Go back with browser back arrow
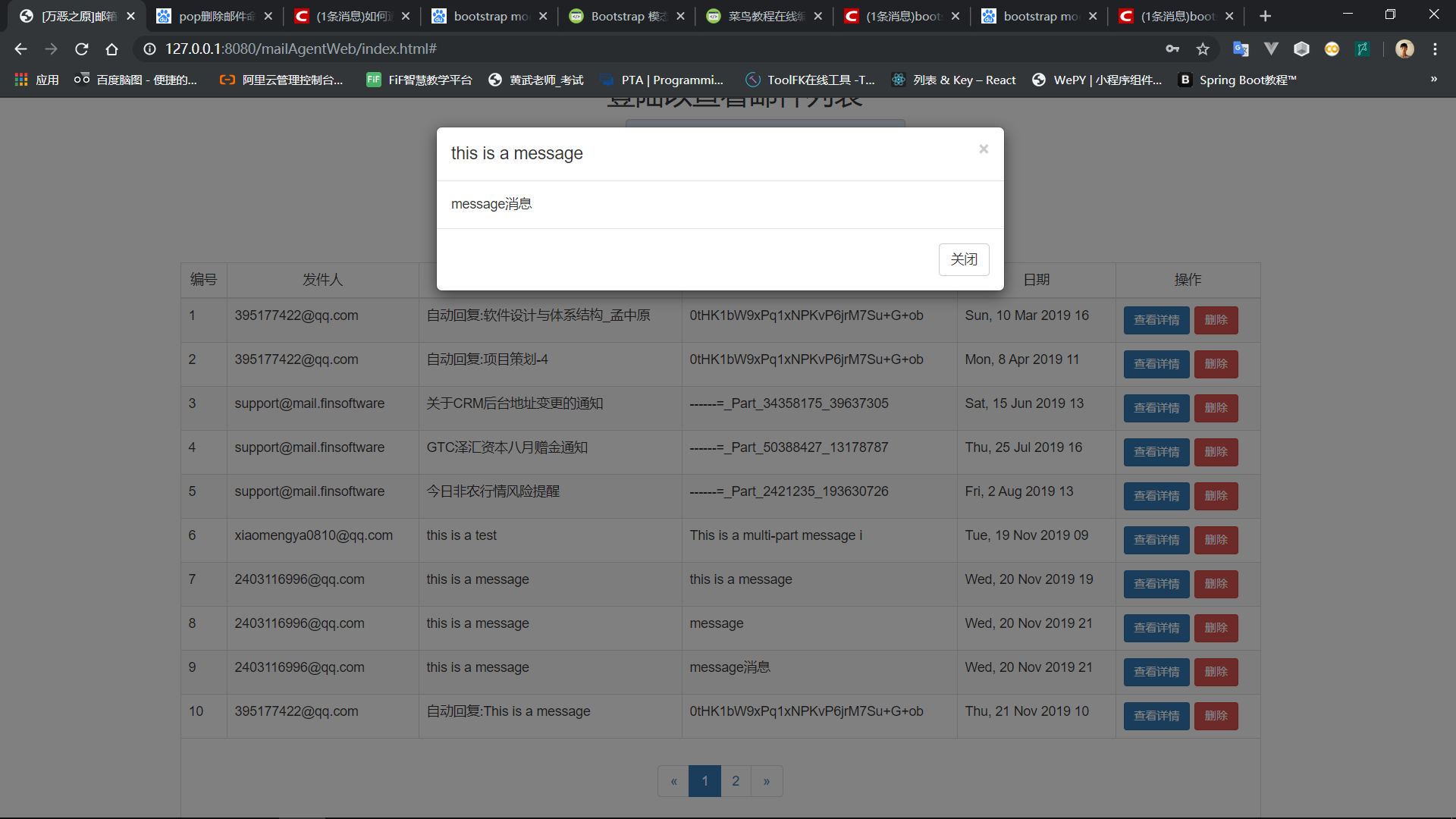 coord(21,49)
